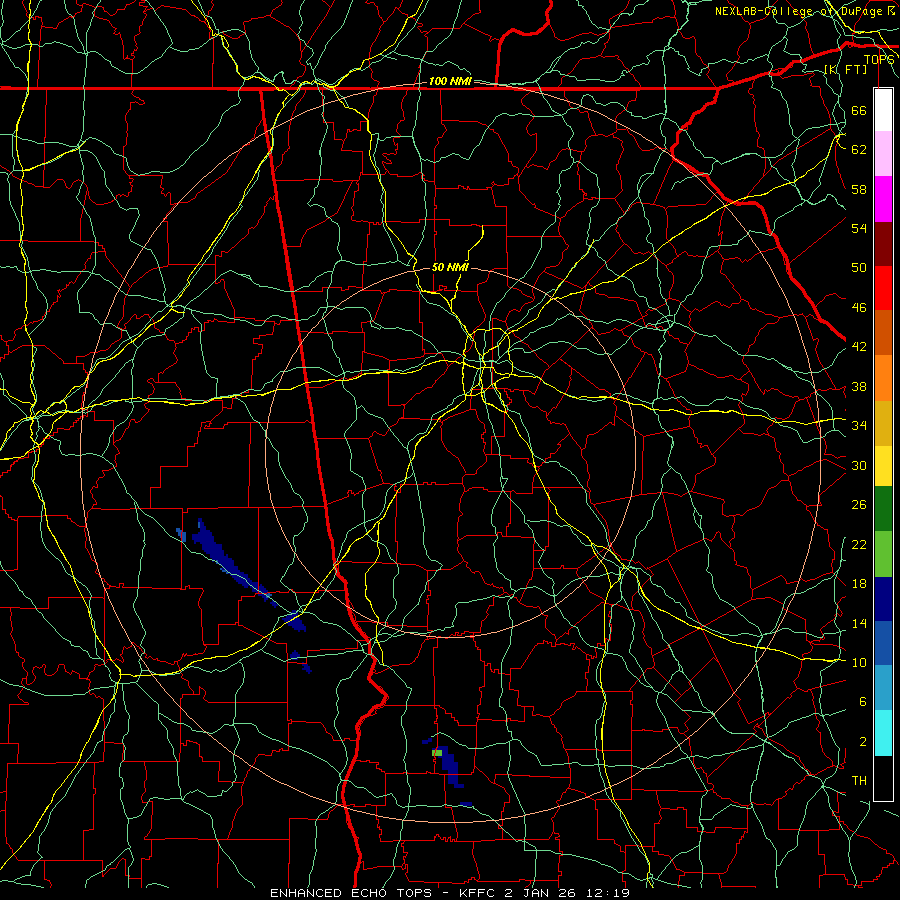Click the '66' legend value
The image size is (900, 900).
(859, 110)
